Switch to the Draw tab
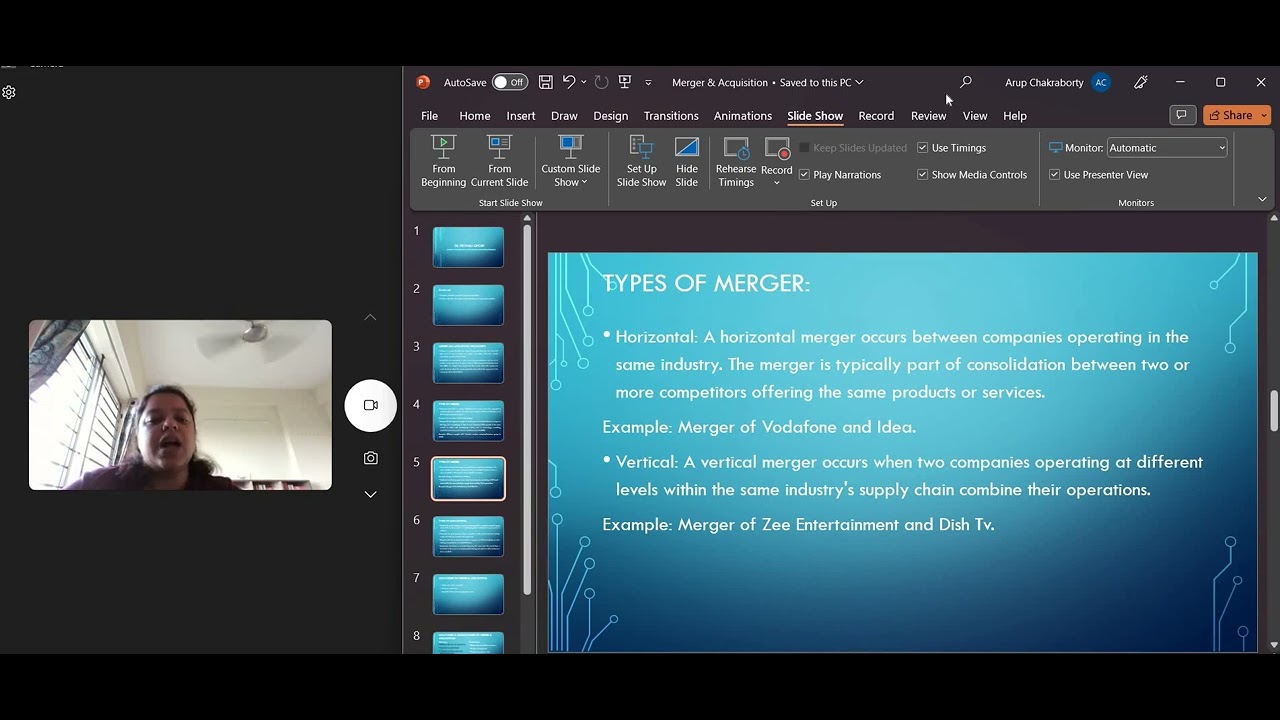Image resolution: width=1280 pixels, height=720 pixels. pos(564,116)
